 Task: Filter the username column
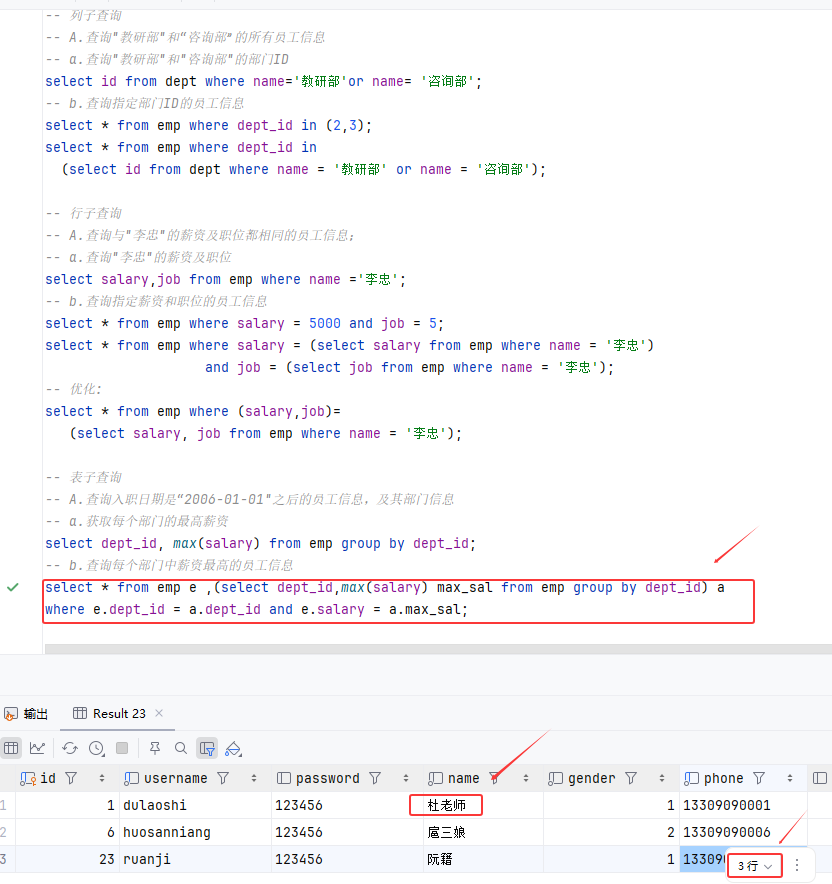pyautogui.click(x=223, y=778)
